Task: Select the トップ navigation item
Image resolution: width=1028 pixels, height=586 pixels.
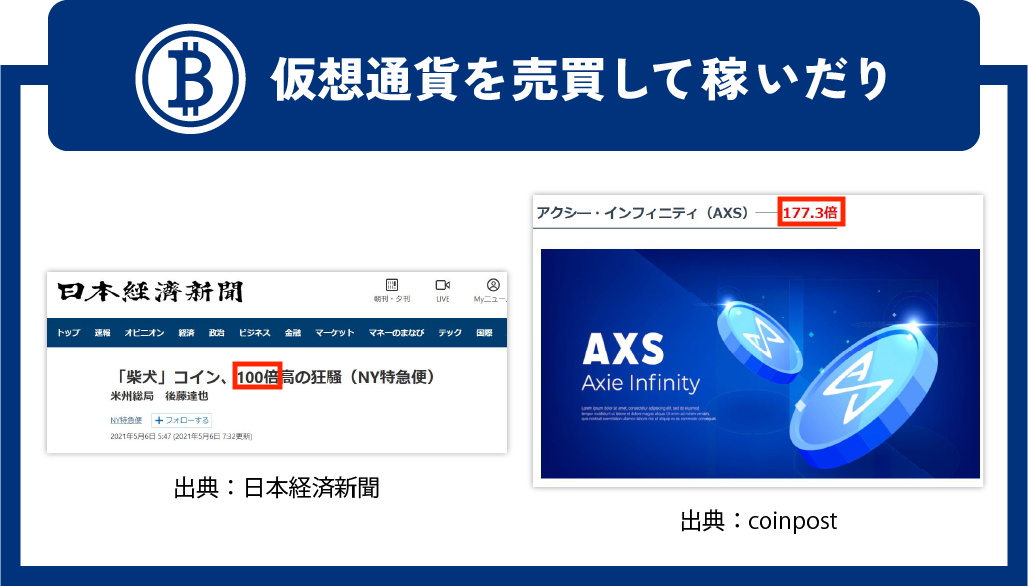Action: [x=68, y=333]
